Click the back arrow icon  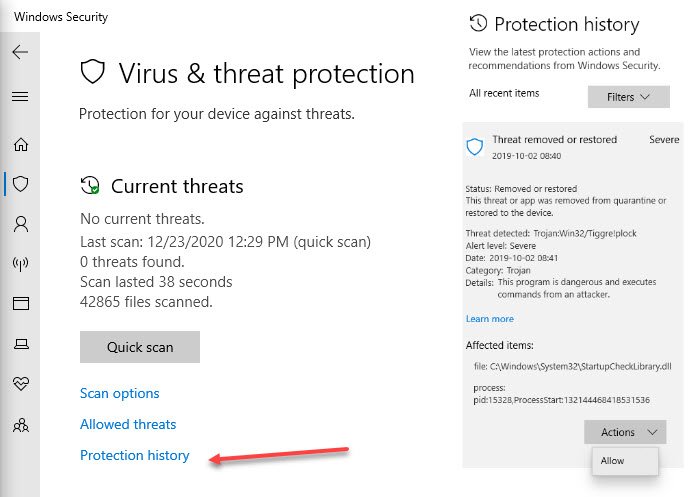coord(20,53)
